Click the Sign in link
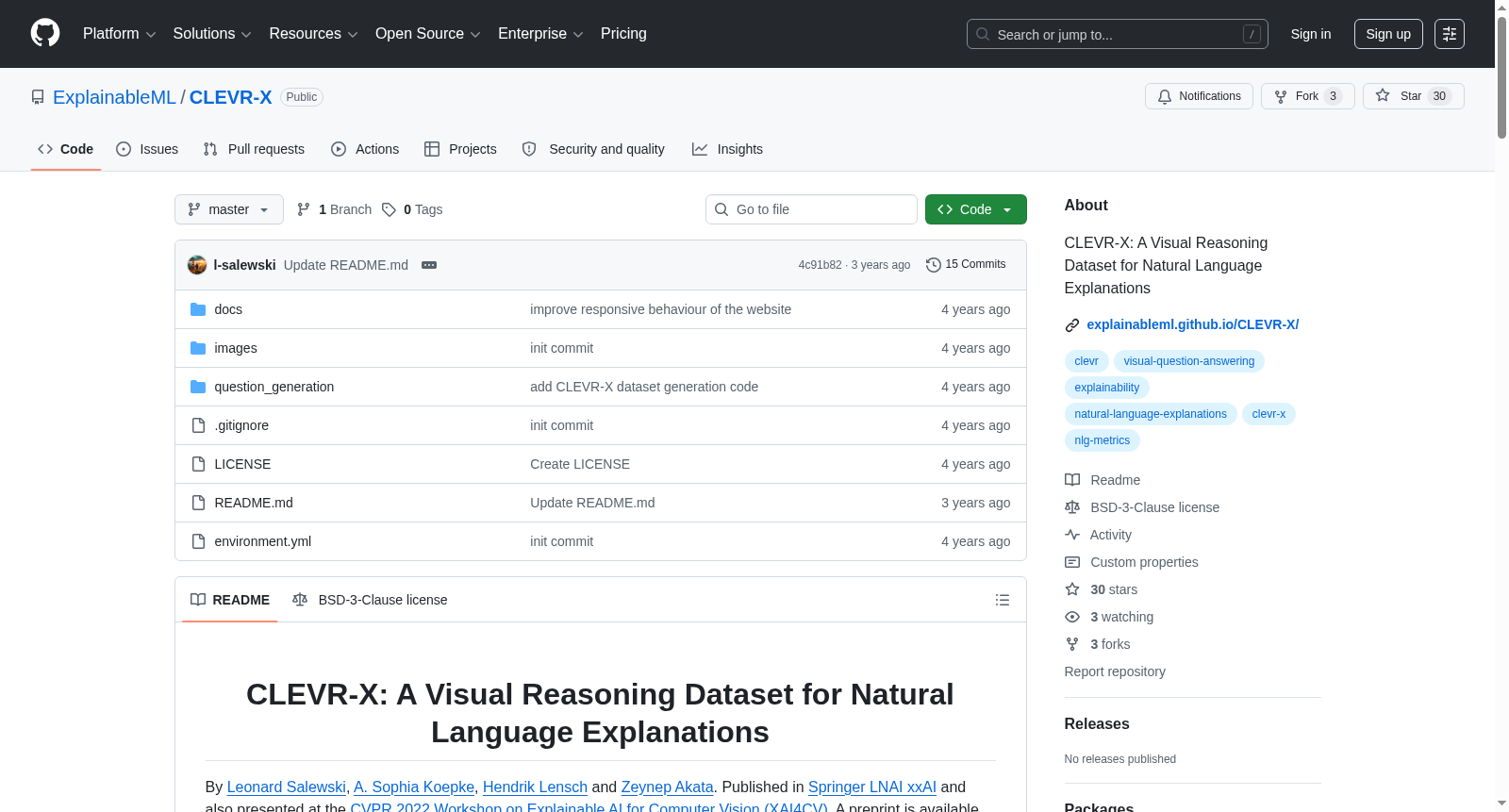Screen dimensions: 1509x812 [x=1311, y=34]
